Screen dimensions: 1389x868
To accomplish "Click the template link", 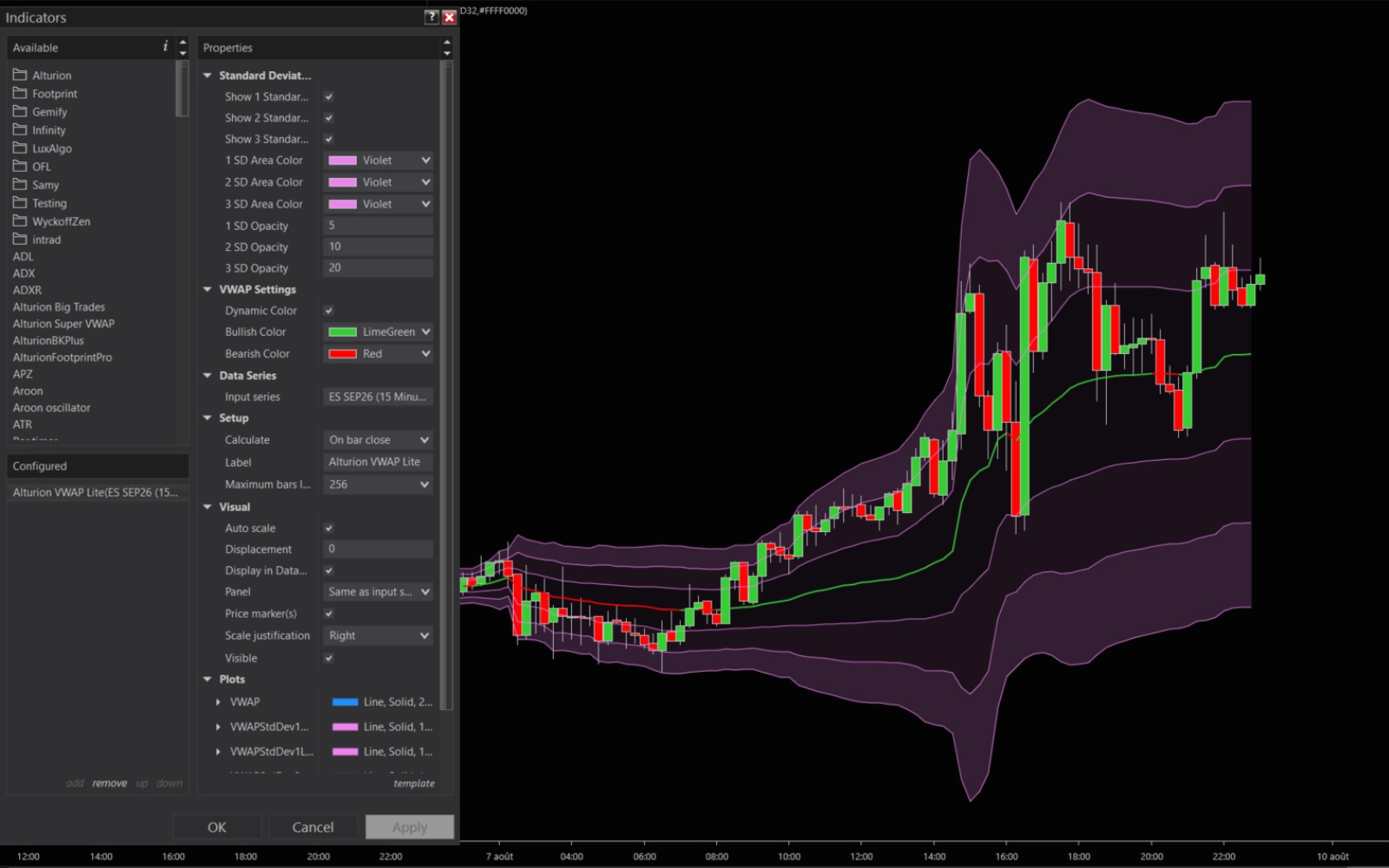I will tap(414, 783).
